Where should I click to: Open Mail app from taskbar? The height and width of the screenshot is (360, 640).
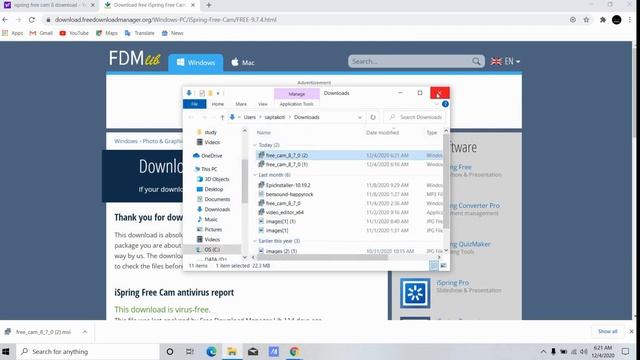tap(253, 351)
